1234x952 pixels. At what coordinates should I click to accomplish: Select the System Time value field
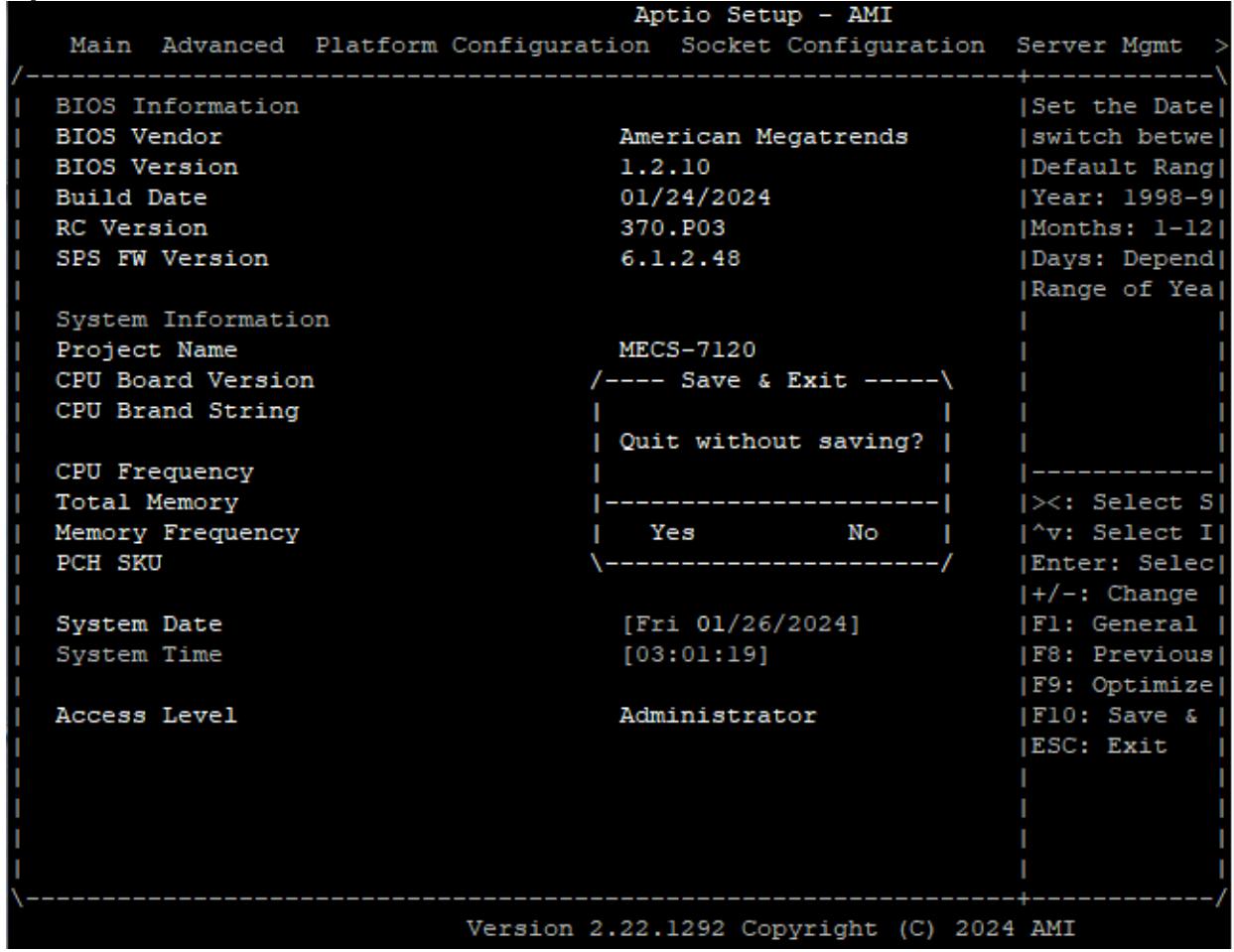(x=694, y=655)
